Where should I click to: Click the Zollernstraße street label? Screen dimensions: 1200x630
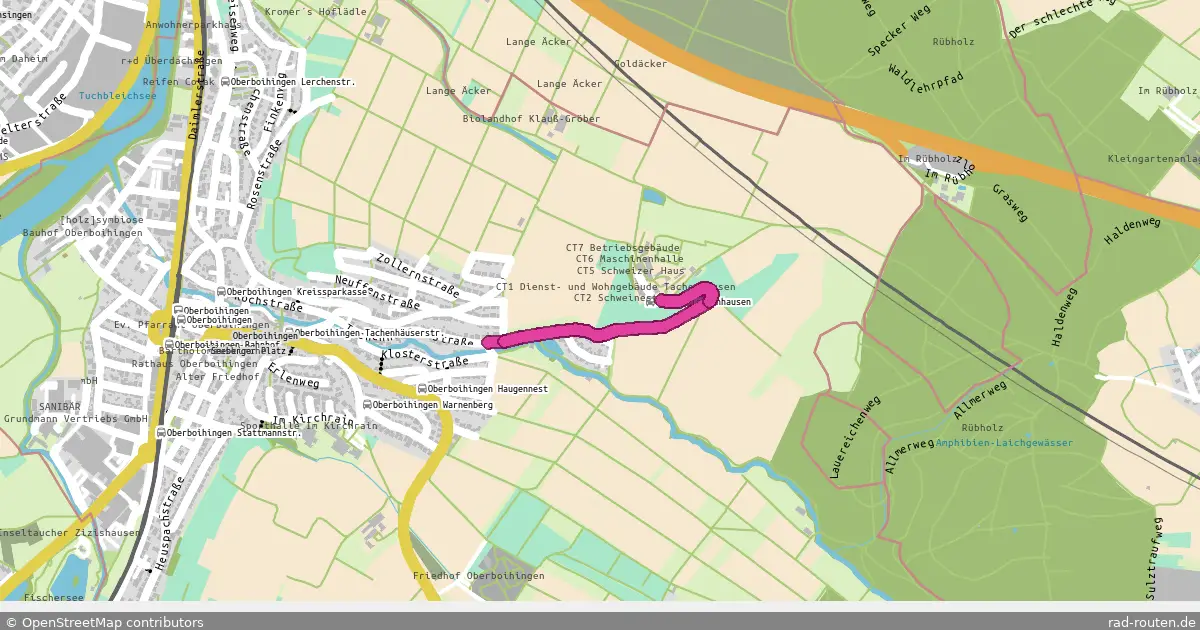pos(418,275)
